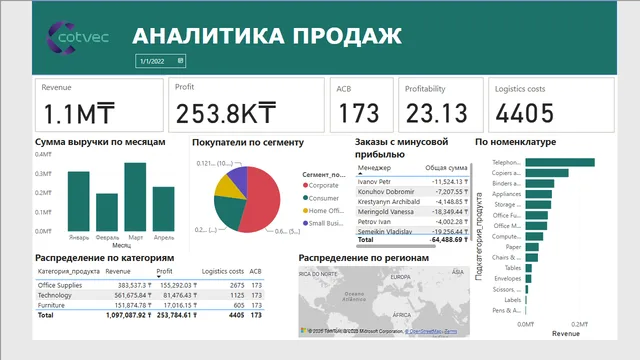
Task: Select the Telephon... bar in nomenclature chart
Action: coord(560,162)
